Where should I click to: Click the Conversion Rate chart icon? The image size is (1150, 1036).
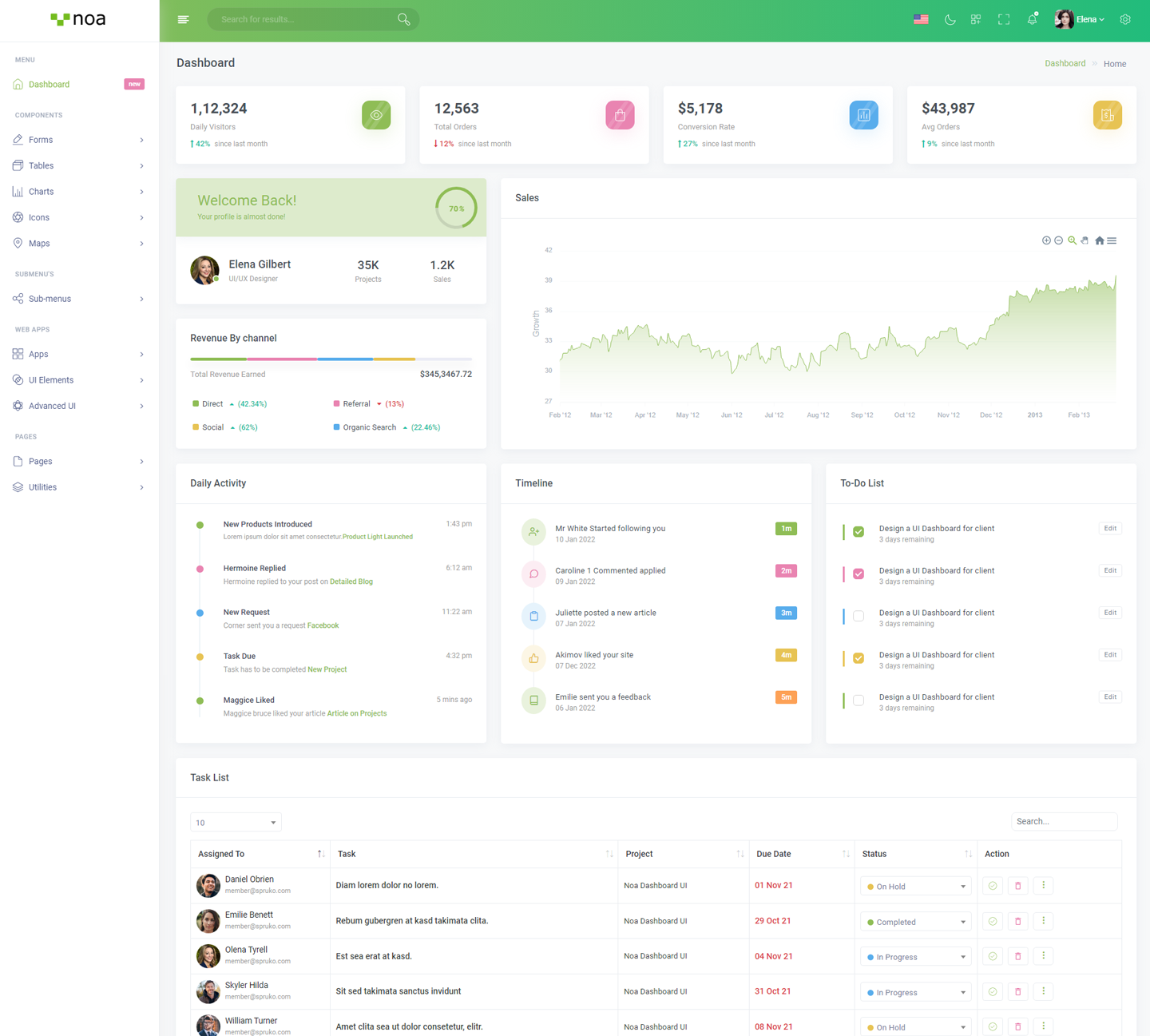coord(863,115)
